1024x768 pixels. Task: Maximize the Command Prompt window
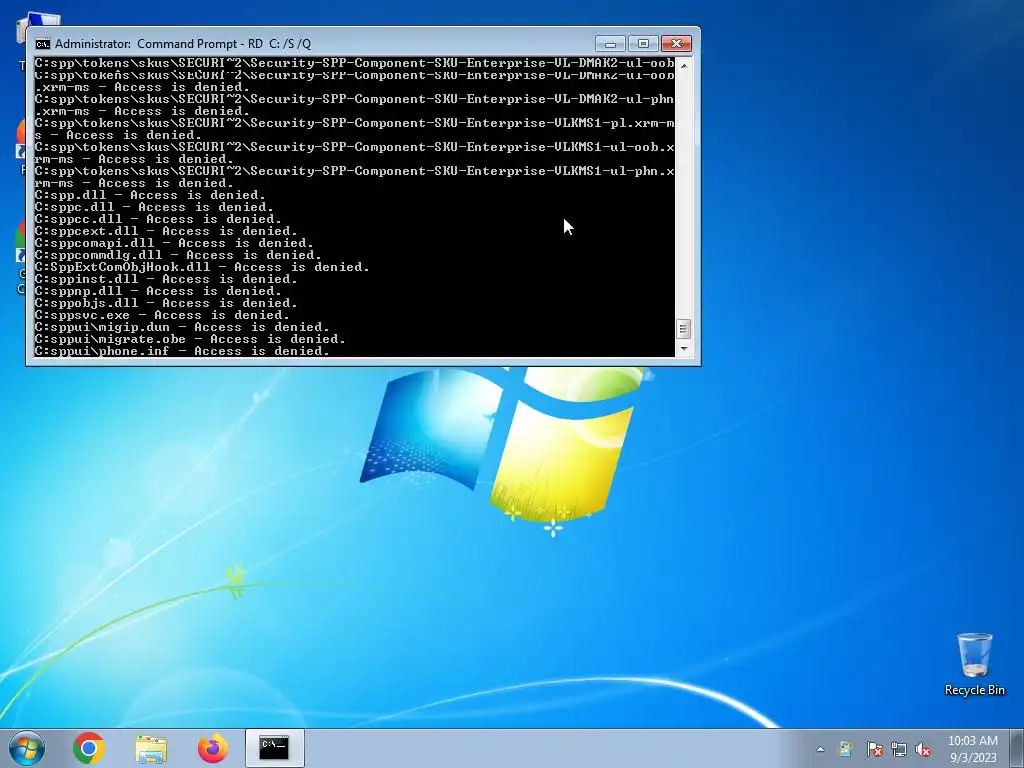coord(643,44)
